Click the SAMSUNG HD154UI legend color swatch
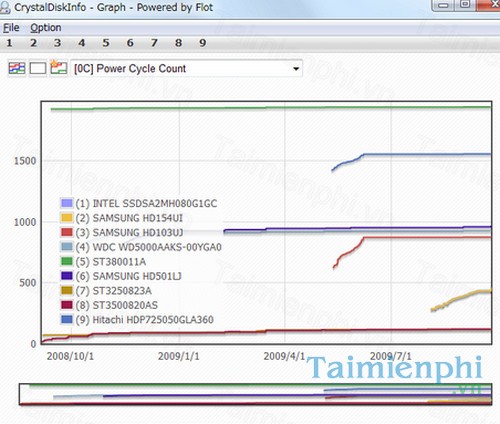The height and width of the screenshot is (424, 500). click(67, 218)
